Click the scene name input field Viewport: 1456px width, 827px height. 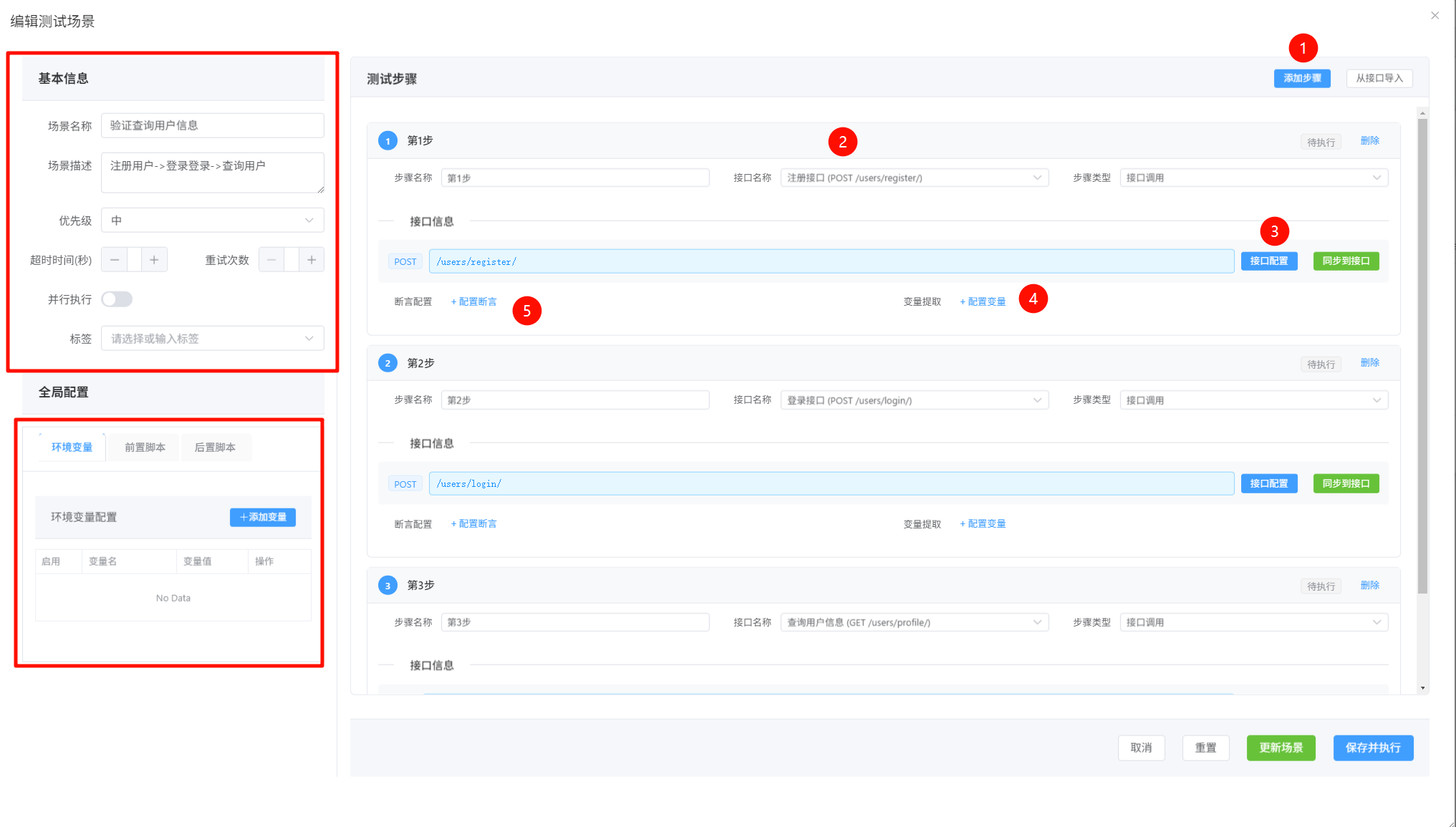click(213, 125)
